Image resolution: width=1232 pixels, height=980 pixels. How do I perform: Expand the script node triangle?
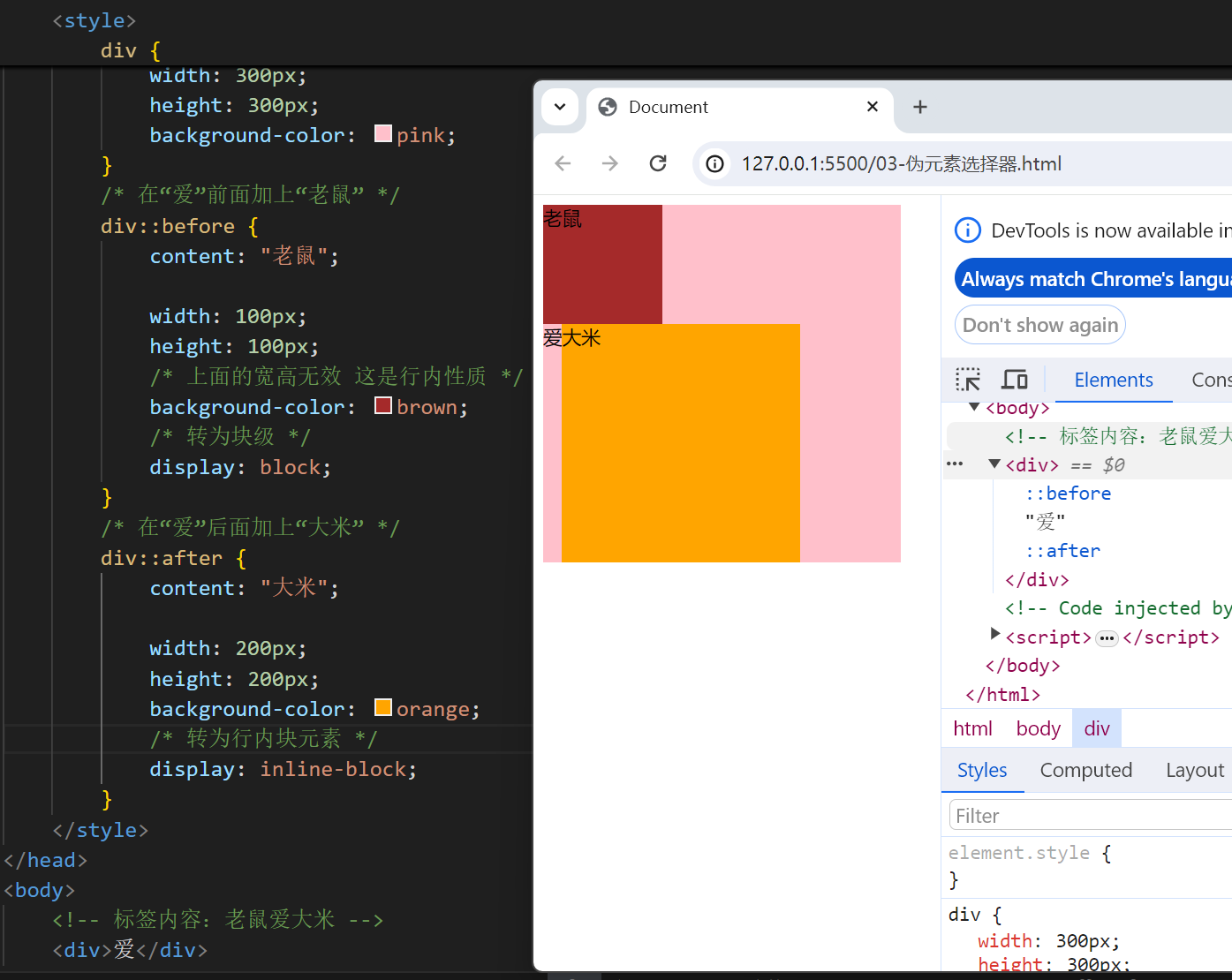point(994,634)
